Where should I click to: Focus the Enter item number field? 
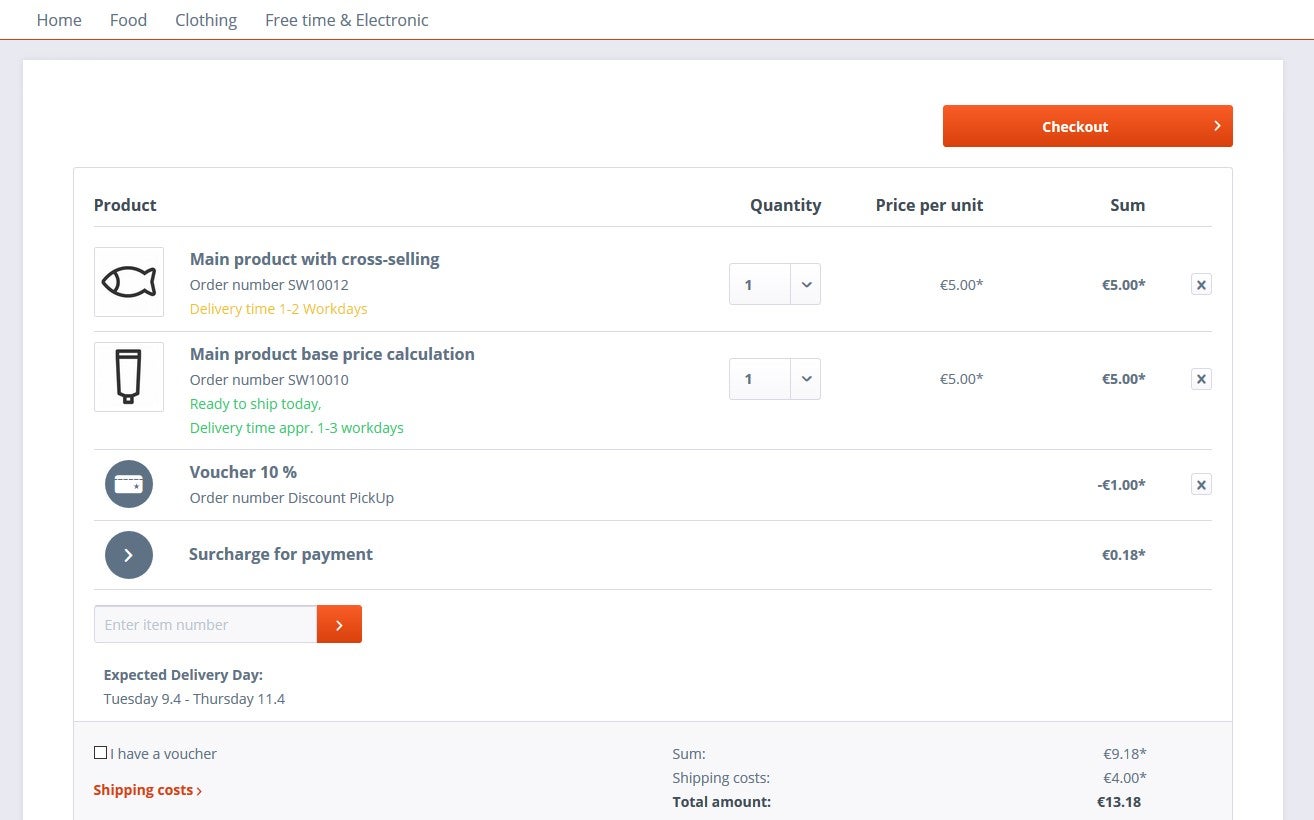coord(205,624)
